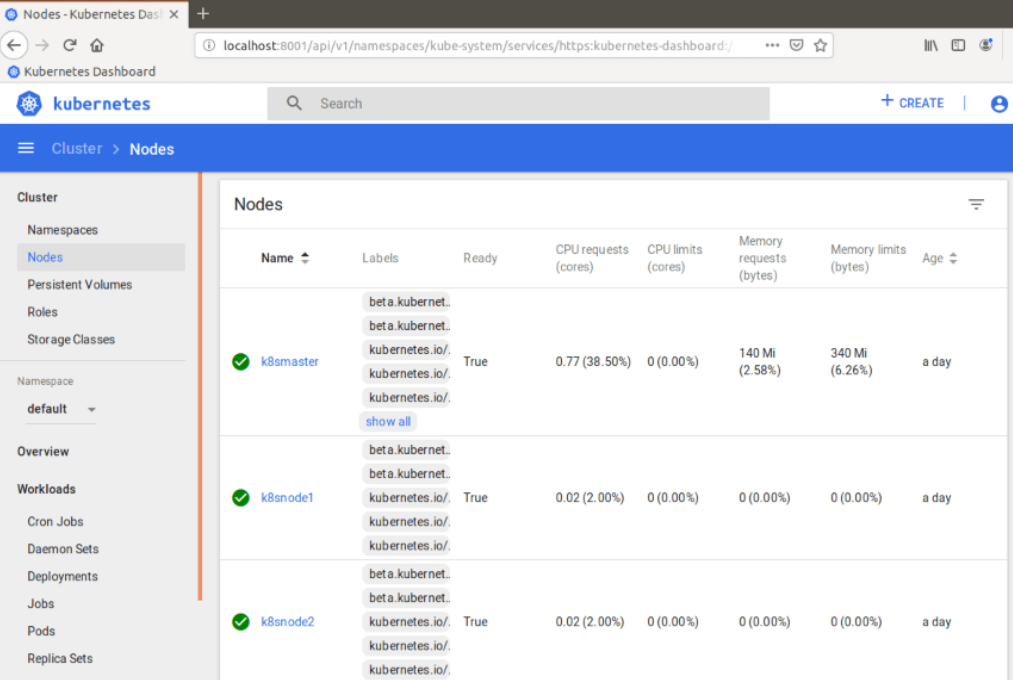
Task: Open Roles in the sidebar
Action: coord(43,312)
